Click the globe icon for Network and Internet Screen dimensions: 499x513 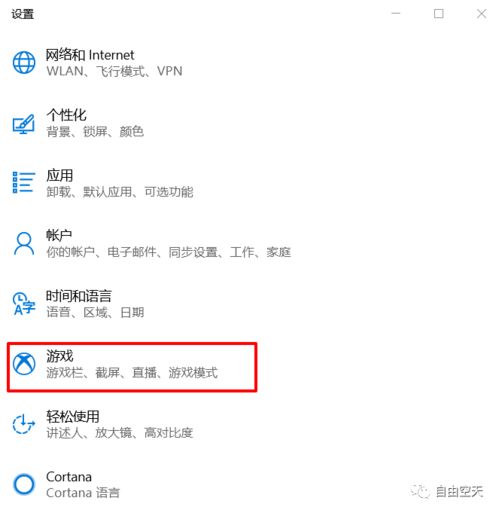point(24,62)
